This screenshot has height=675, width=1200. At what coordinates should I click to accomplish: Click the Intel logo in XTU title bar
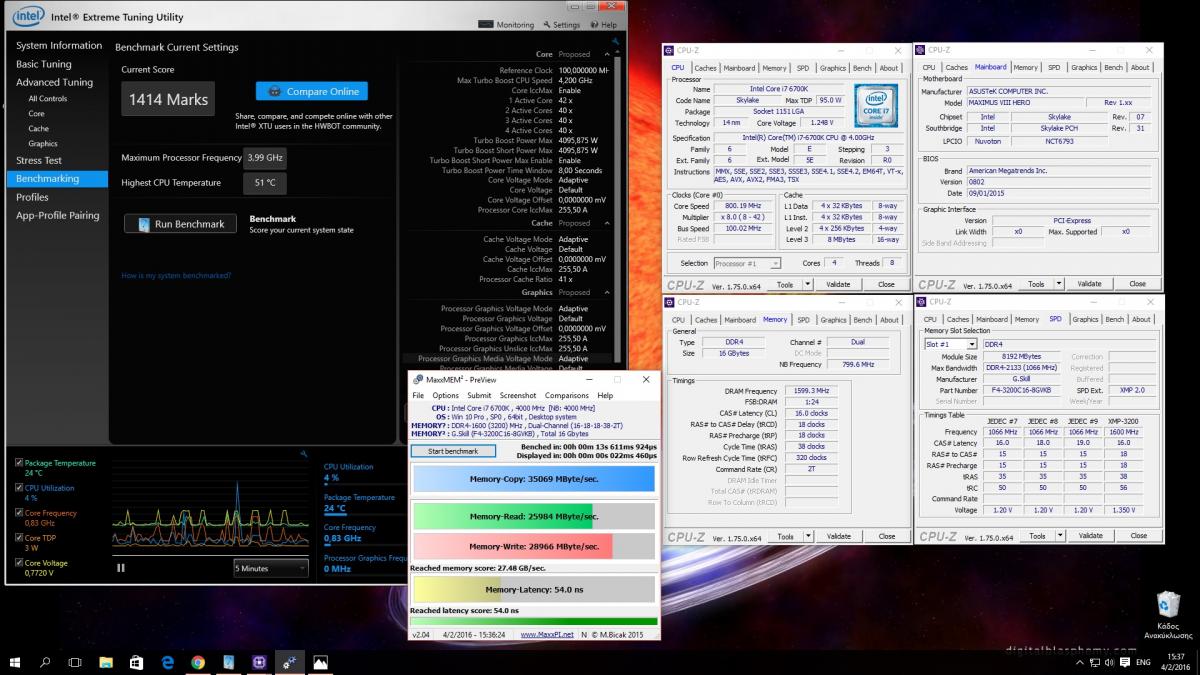(26, 17)
